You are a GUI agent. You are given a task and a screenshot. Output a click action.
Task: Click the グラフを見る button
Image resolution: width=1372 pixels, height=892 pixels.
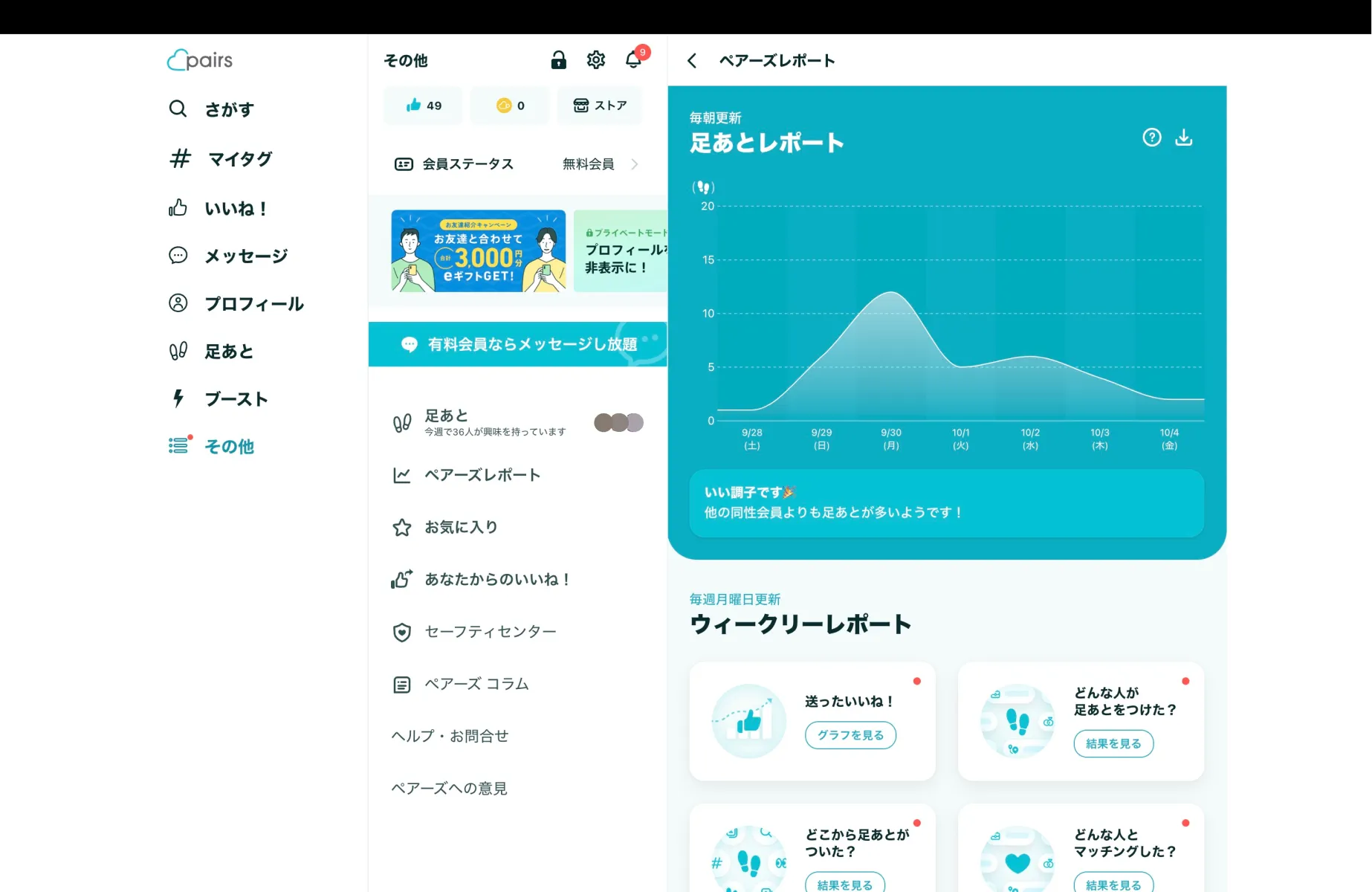point(850,735)
